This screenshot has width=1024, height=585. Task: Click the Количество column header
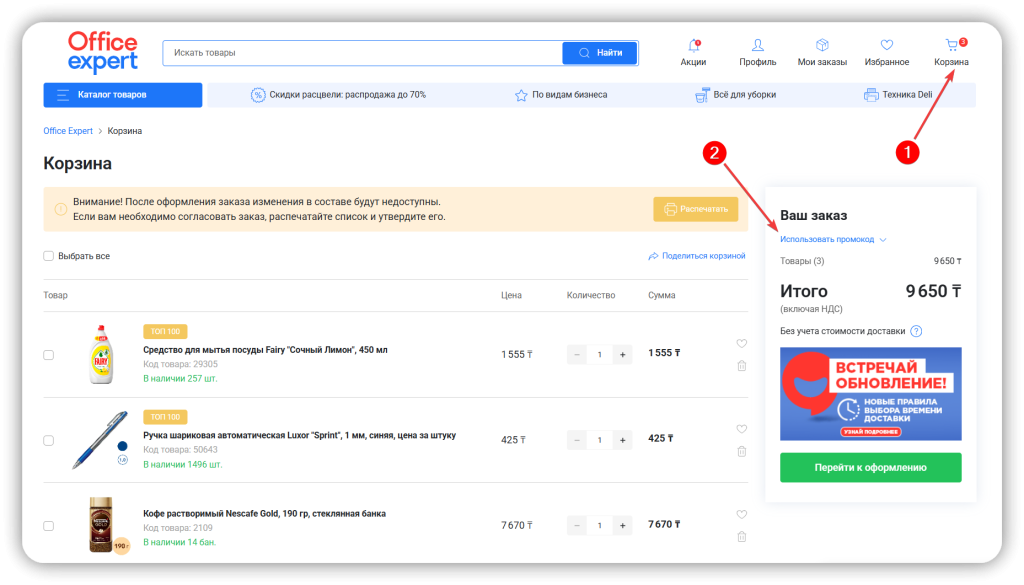pyautogui.click(x=591, y=295)
